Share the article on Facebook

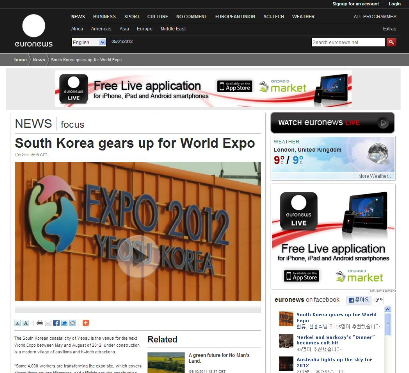tap(56, 323)
